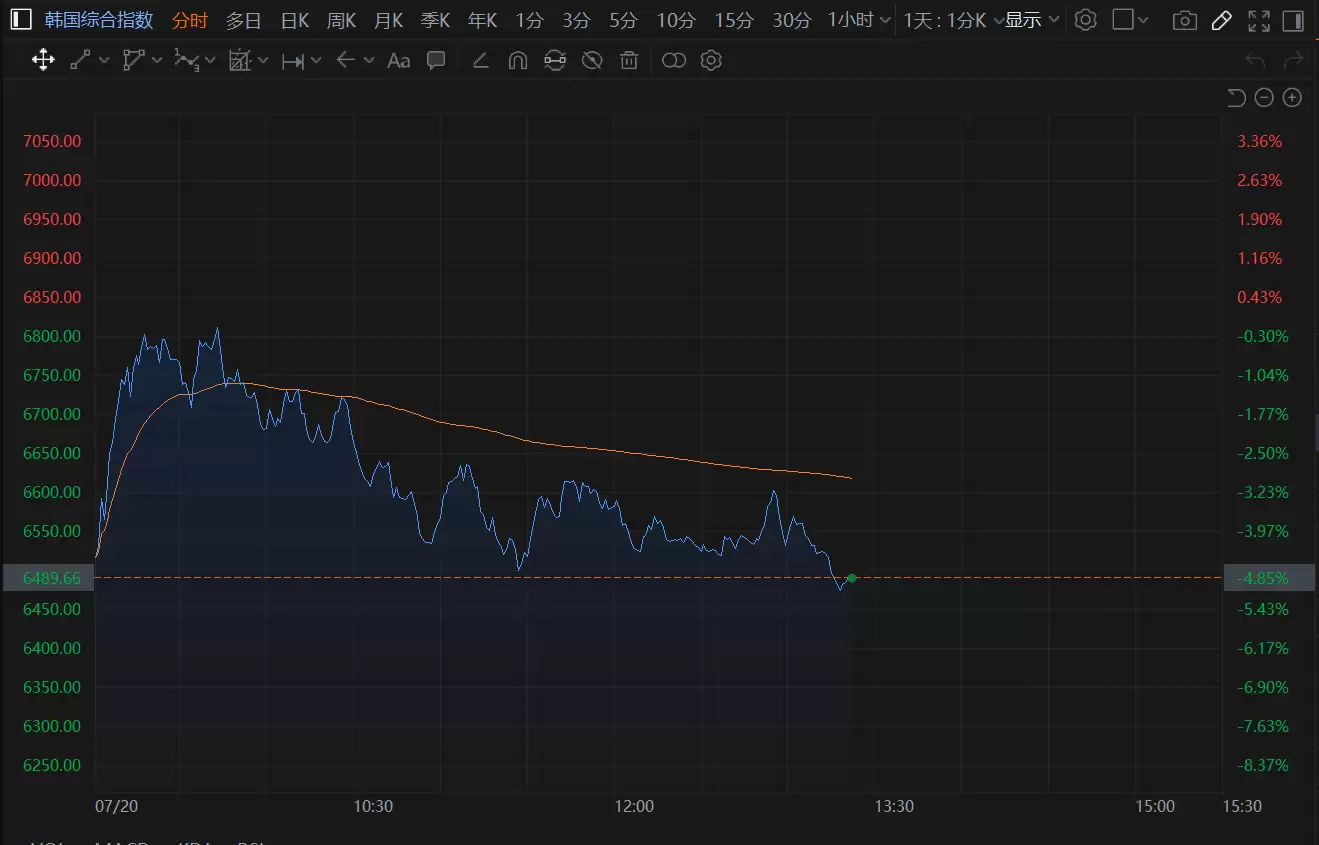Zoom out chart with minus circle
Viewport: 1319px width, 845px height.
pos(1264,97)
